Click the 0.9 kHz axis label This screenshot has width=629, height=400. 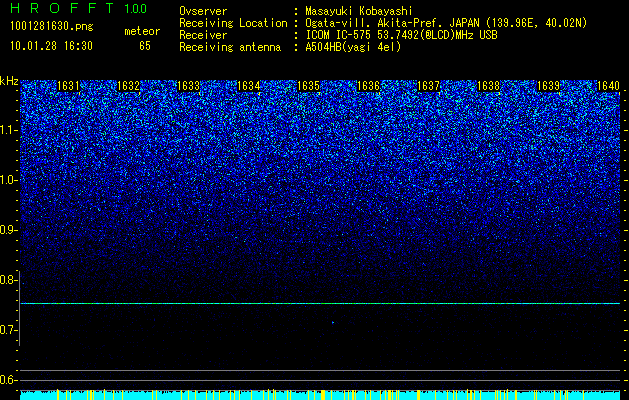point(8,230)
